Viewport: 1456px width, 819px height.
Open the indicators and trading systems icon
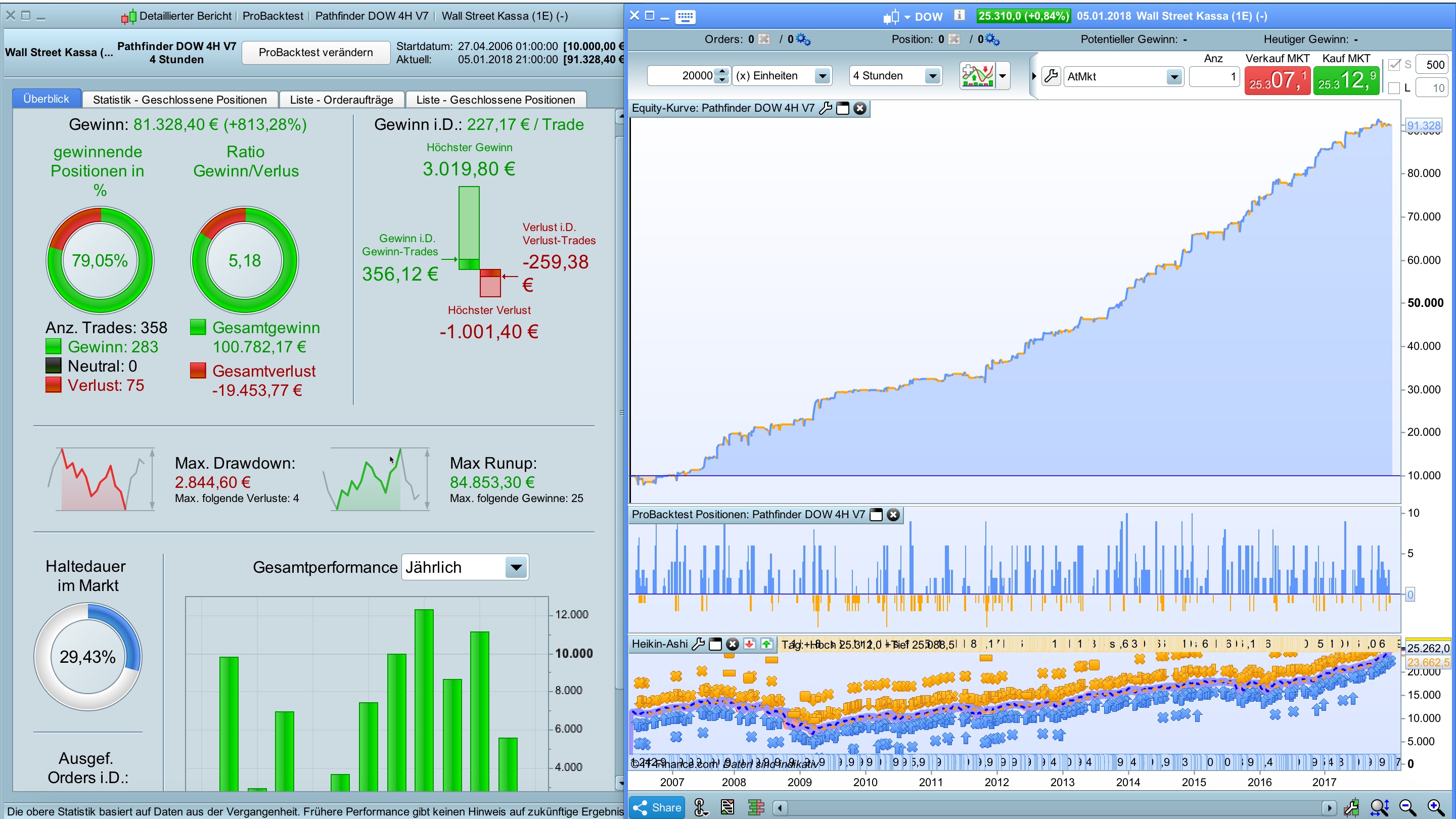point(977,76)
